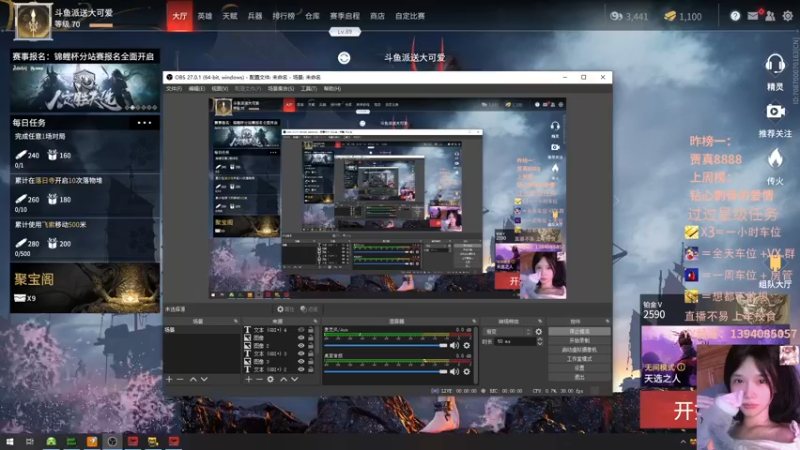Open the 工具(T) menu in OBS
The width and height of the screenshot is (800, 450).
[x=309, y=89]
